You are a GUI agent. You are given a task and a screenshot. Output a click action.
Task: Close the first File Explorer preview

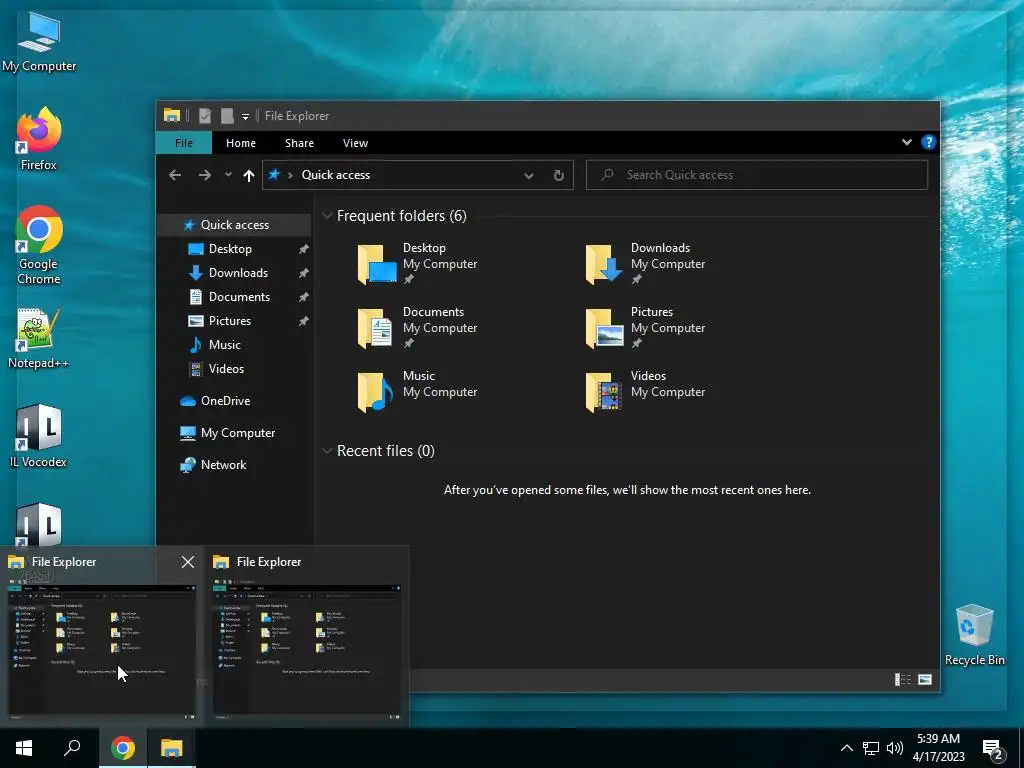[187, 562]
